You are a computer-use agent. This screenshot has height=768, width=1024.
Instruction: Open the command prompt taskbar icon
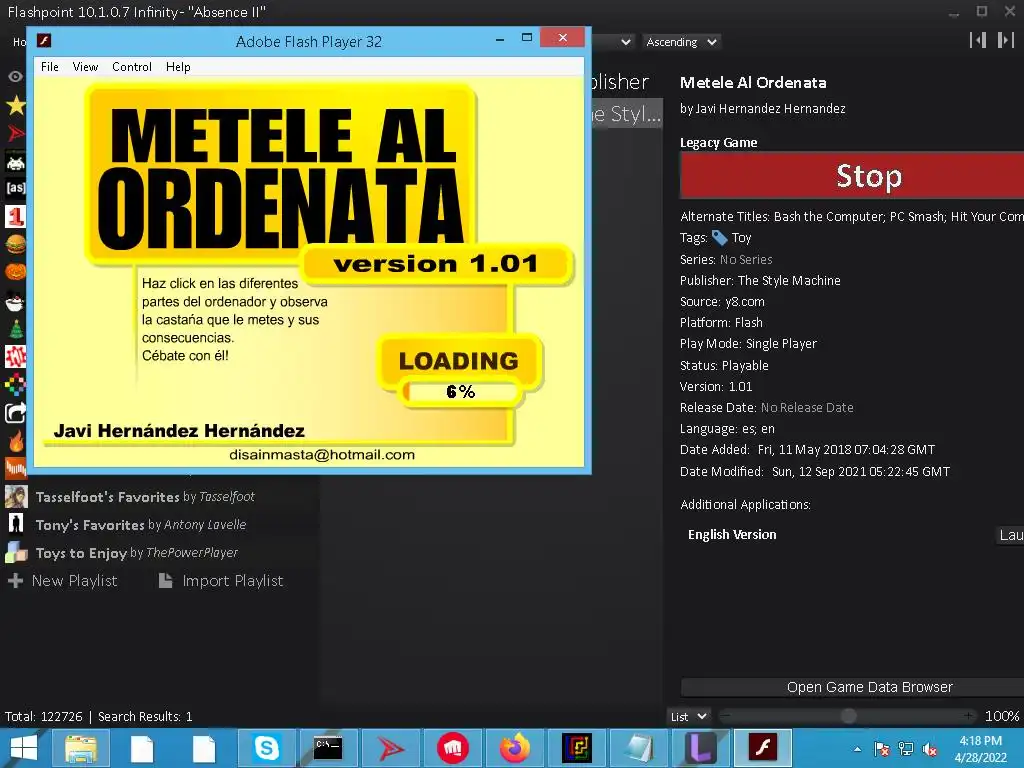[328, 748]
